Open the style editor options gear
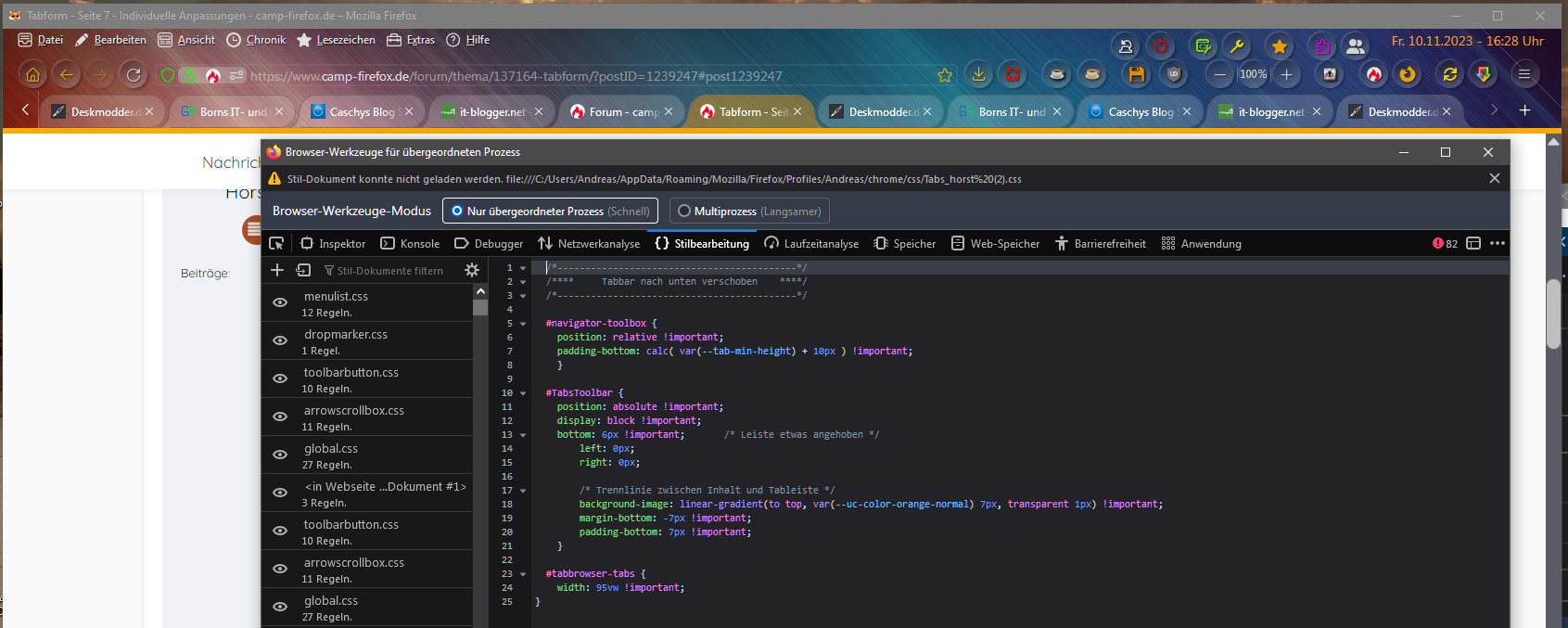The image size is (1568, 628). point(472,270)
